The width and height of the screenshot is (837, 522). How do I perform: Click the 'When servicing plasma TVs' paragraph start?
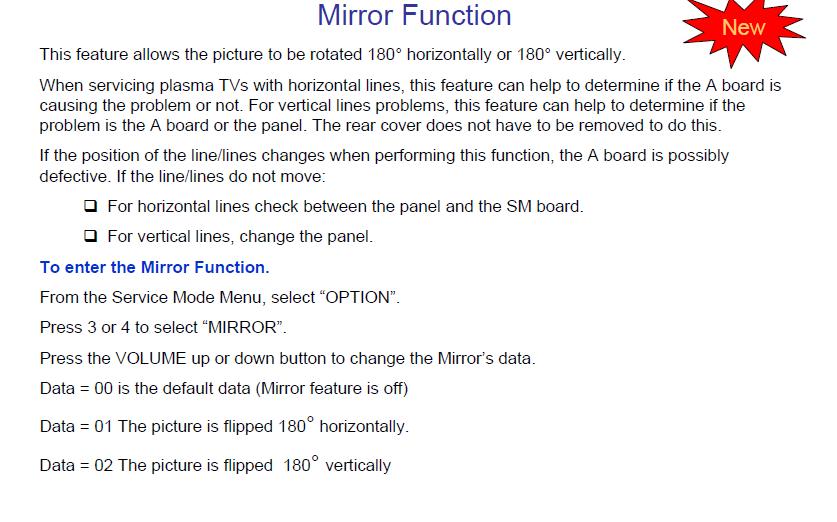(140, 86)
